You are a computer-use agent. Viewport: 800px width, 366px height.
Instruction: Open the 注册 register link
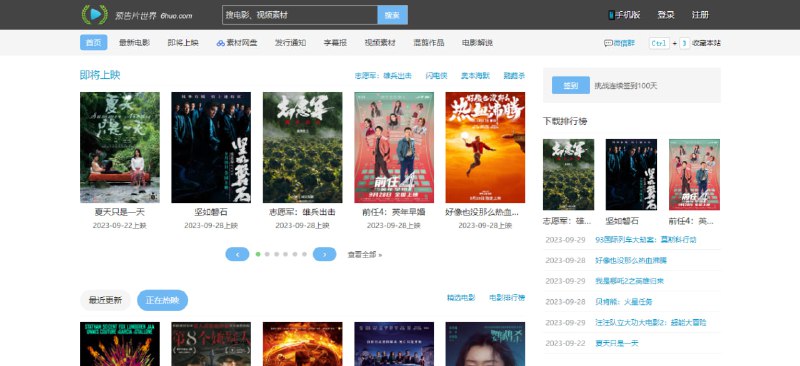point(700,15)
